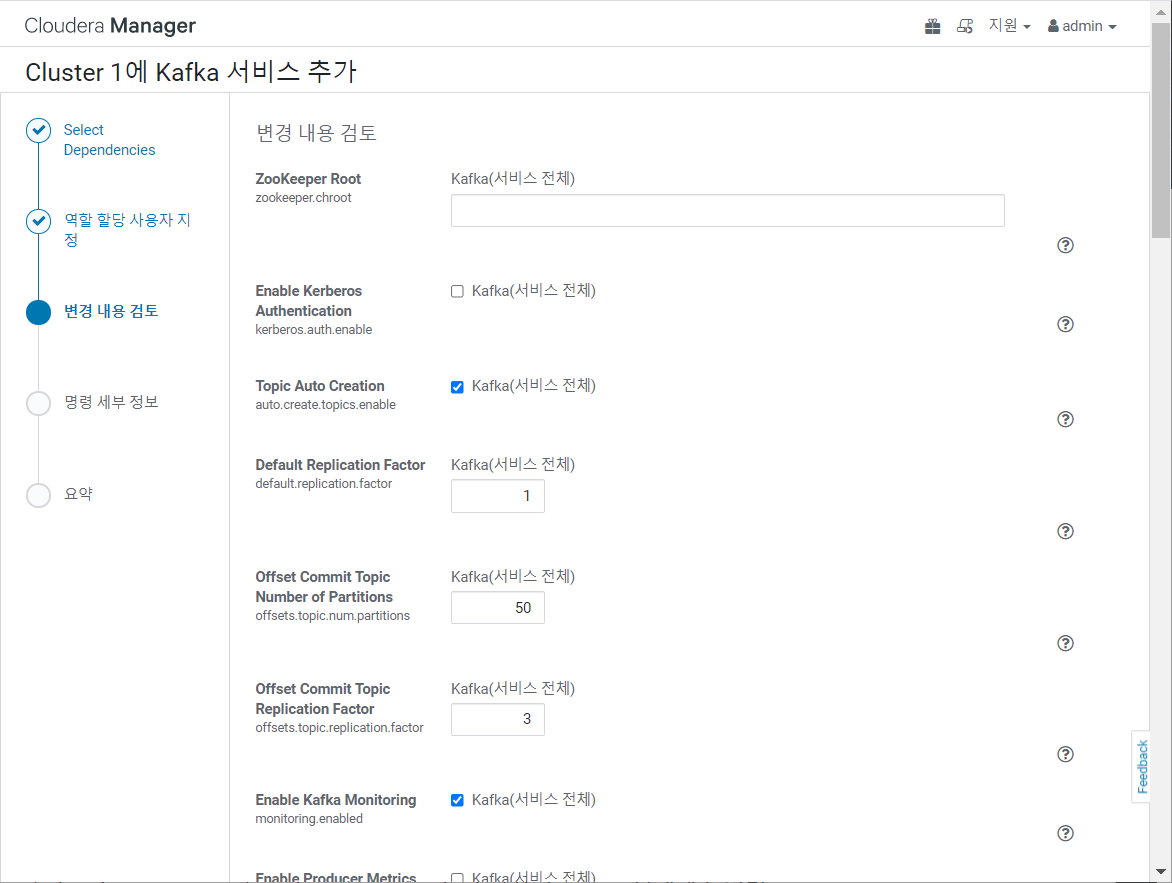This screenshot has width=1172, height=883.
Task: Click help icon for ZooKeeper Root
Action: pos(1065,245)
